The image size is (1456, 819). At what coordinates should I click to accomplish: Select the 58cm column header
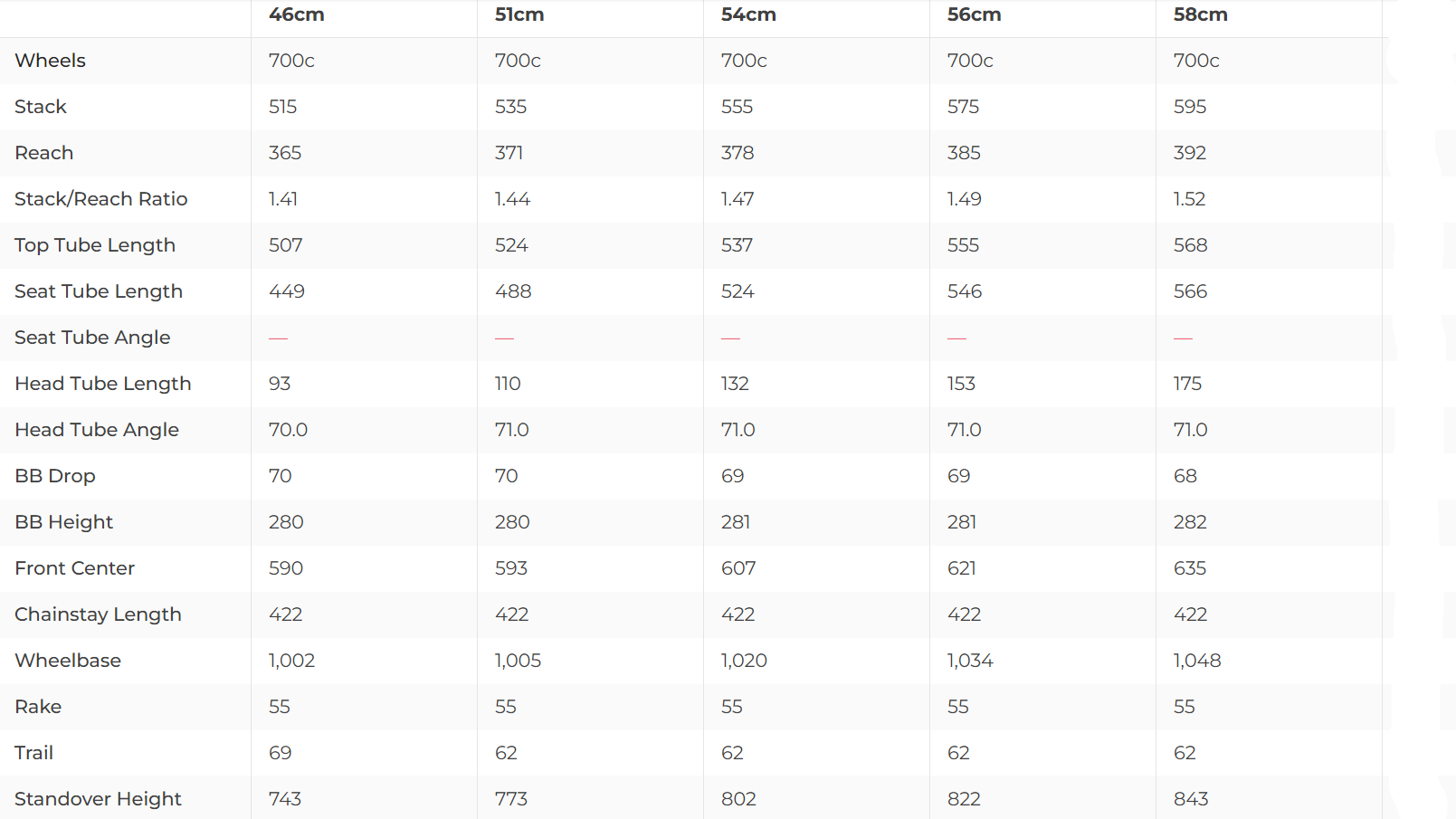click(x=1200, y=14)
